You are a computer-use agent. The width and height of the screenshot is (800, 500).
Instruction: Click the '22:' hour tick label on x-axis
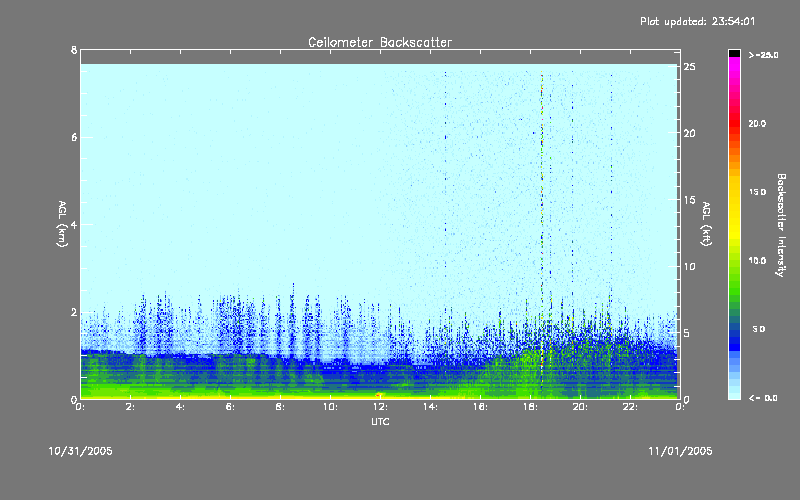coord(631,407)
